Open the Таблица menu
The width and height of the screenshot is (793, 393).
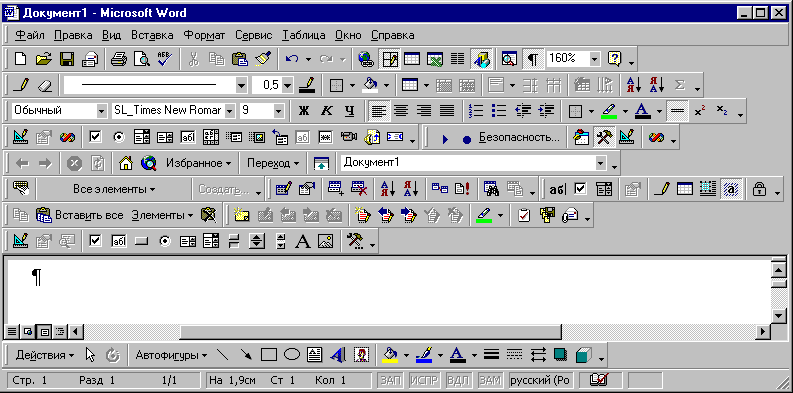click(x=304, y=35)
